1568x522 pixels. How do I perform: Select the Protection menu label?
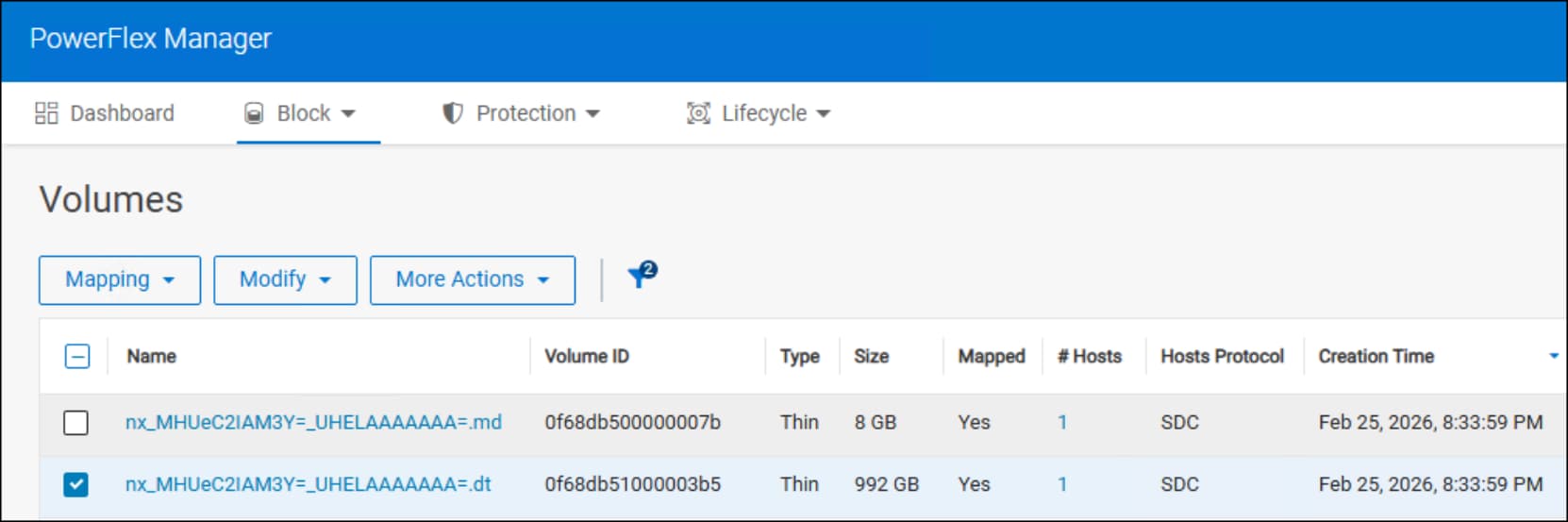(x=525, y=113)
